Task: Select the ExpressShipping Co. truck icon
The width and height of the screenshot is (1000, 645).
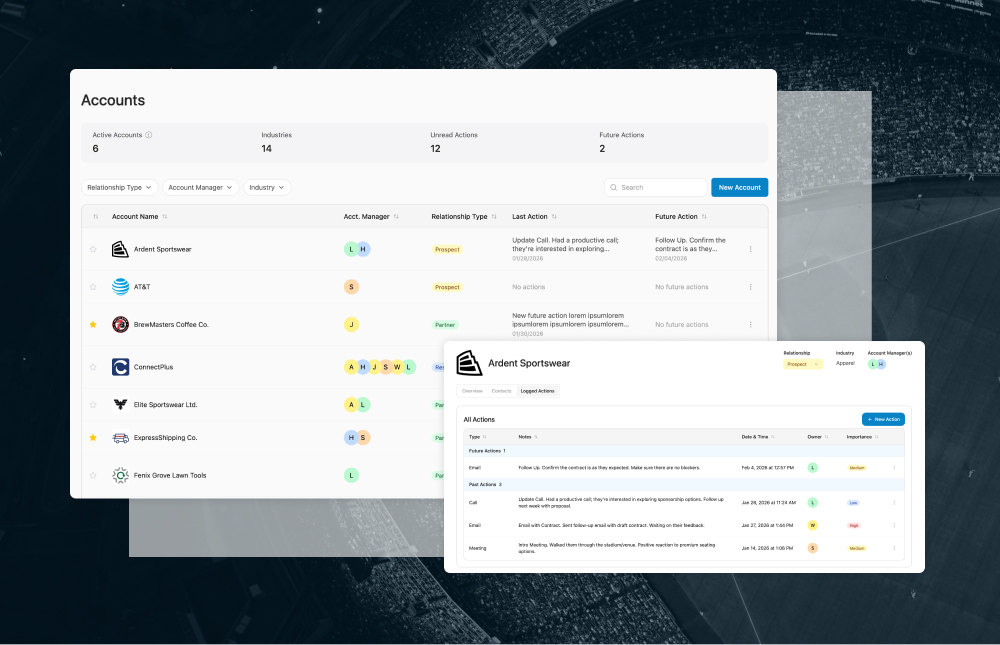Action: (120, 438)
